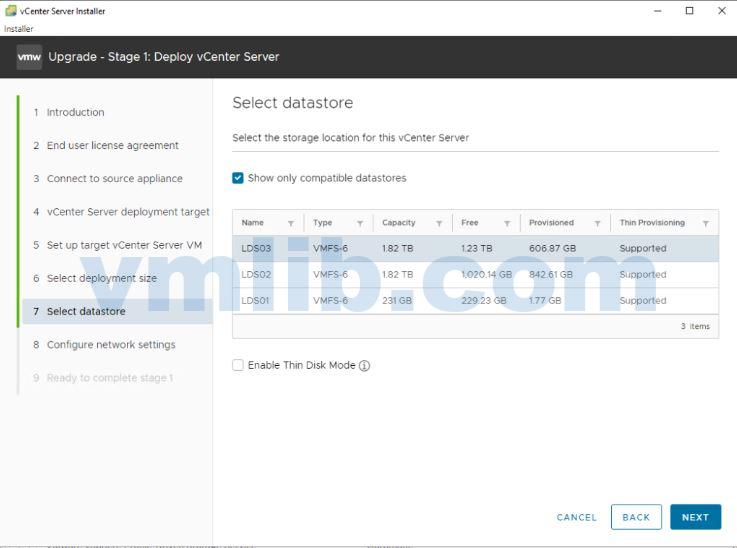Sort by the Free column header
Image resolution: width=737 pixels, height=548 pixels.
(x=470, y=223)
